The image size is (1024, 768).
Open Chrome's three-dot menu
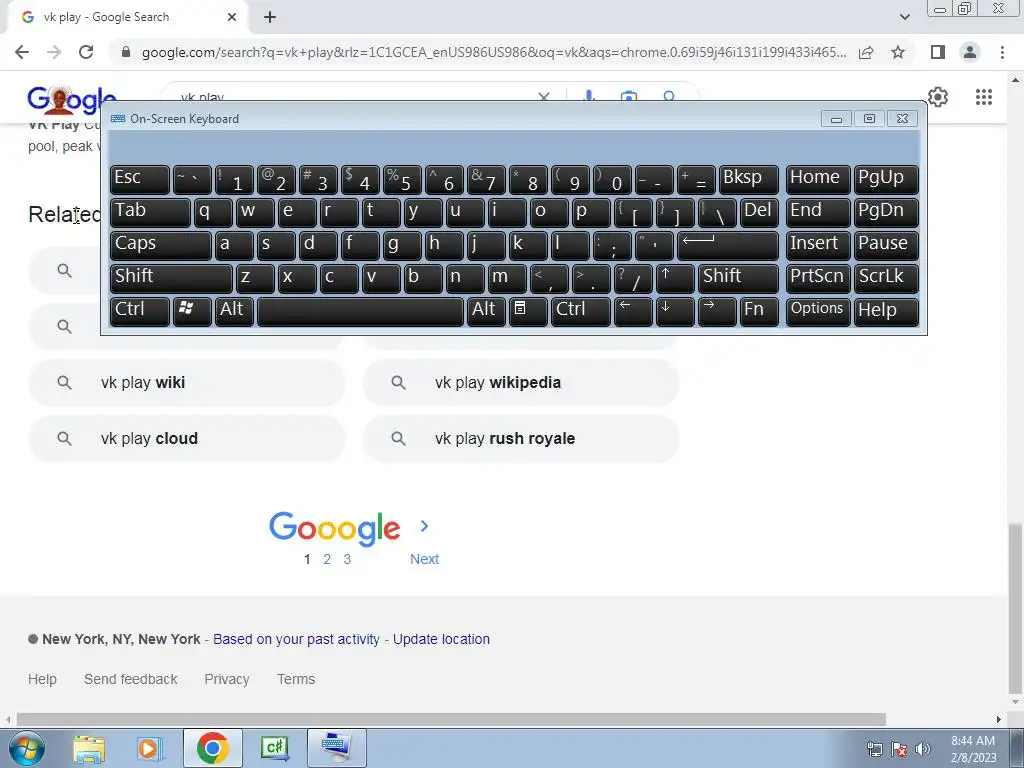pos(1002,52)
